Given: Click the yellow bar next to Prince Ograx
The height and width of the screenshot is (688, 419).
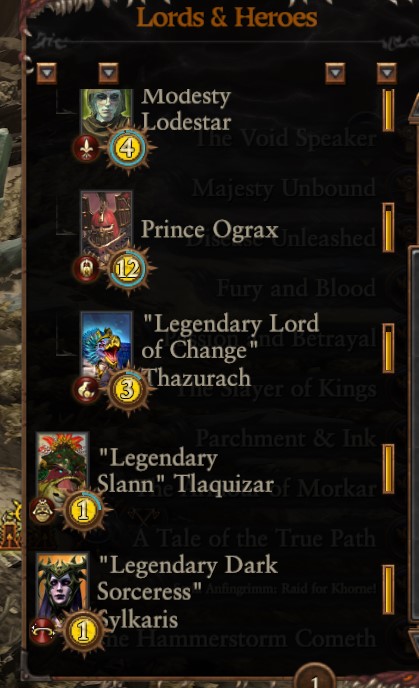Looking at the screenshot, I should (x=388, y=228).
